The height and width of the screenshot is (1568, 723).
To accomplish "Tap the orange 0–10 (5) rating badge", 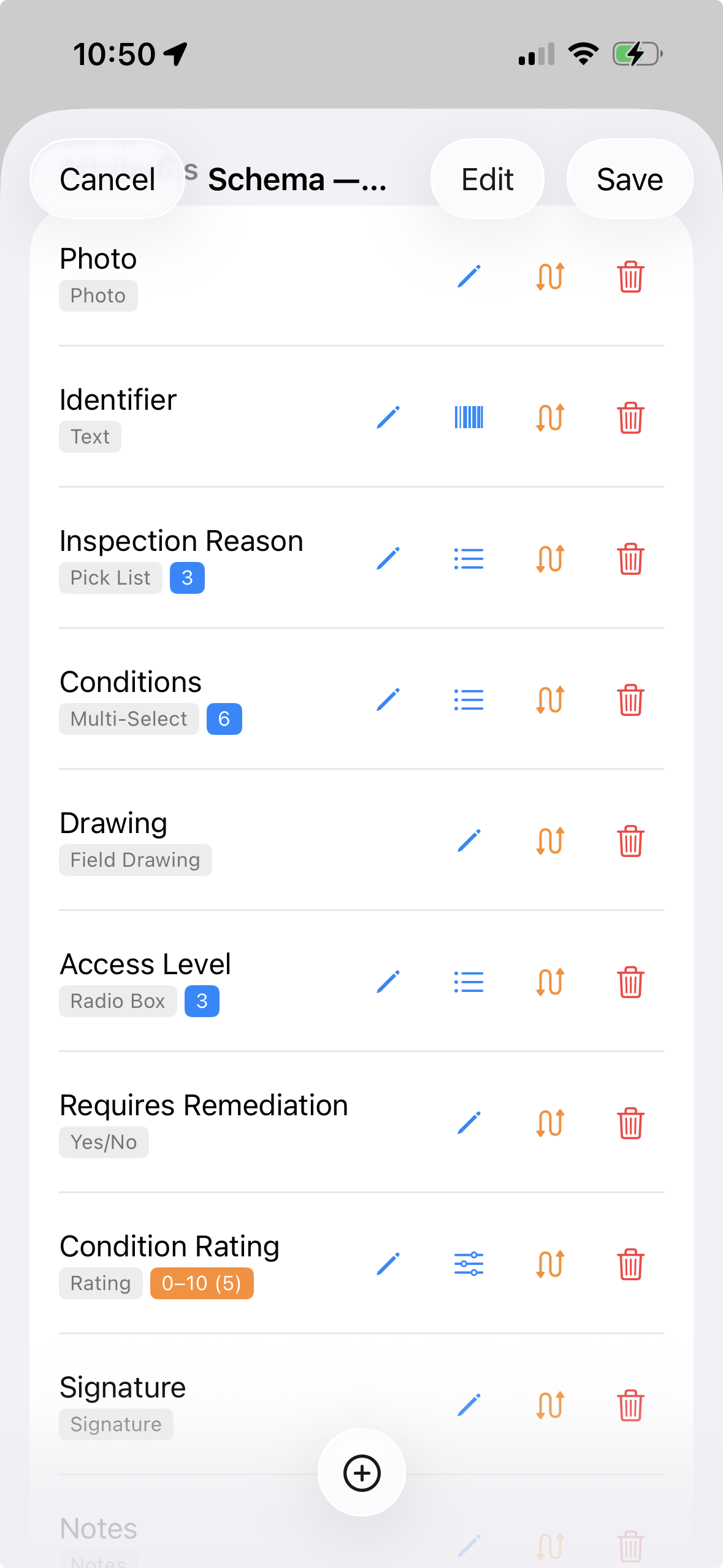I will tap(202, 1283).
